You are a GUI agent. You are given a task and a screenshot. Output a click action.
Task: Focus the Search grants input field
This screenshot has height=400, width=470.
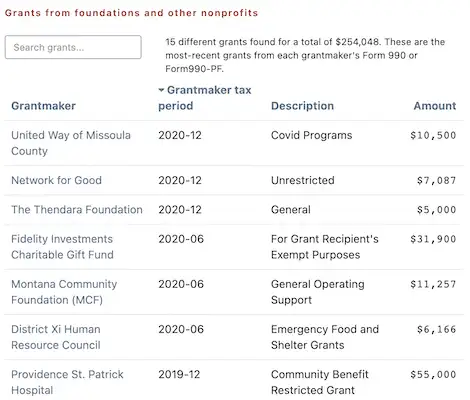click(x=73, y=47)
